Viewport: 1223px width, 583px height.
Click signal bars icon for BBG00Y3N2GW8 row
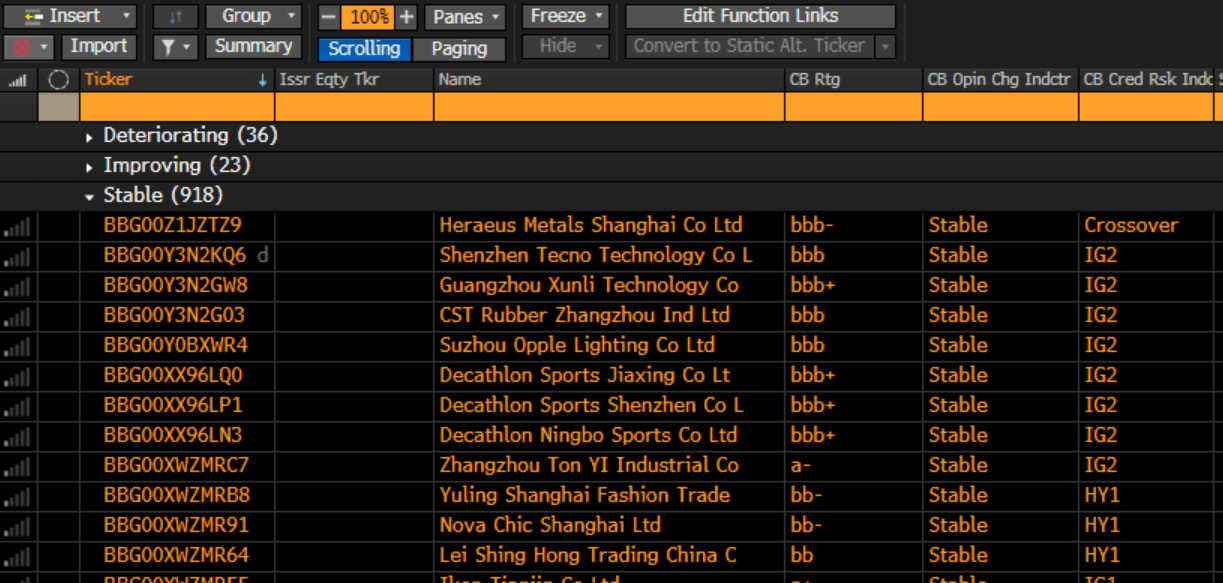click(17, 287)
